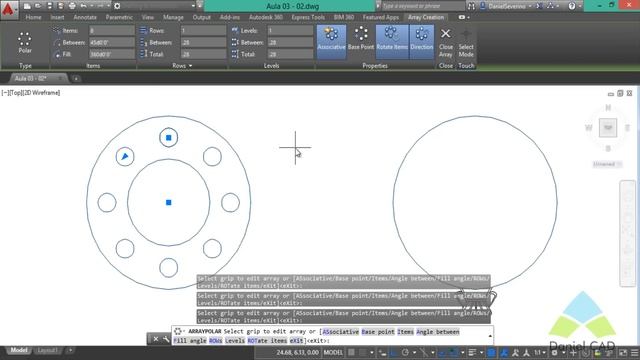Toggle polar tracking in status bar

(x=405, y=353)
